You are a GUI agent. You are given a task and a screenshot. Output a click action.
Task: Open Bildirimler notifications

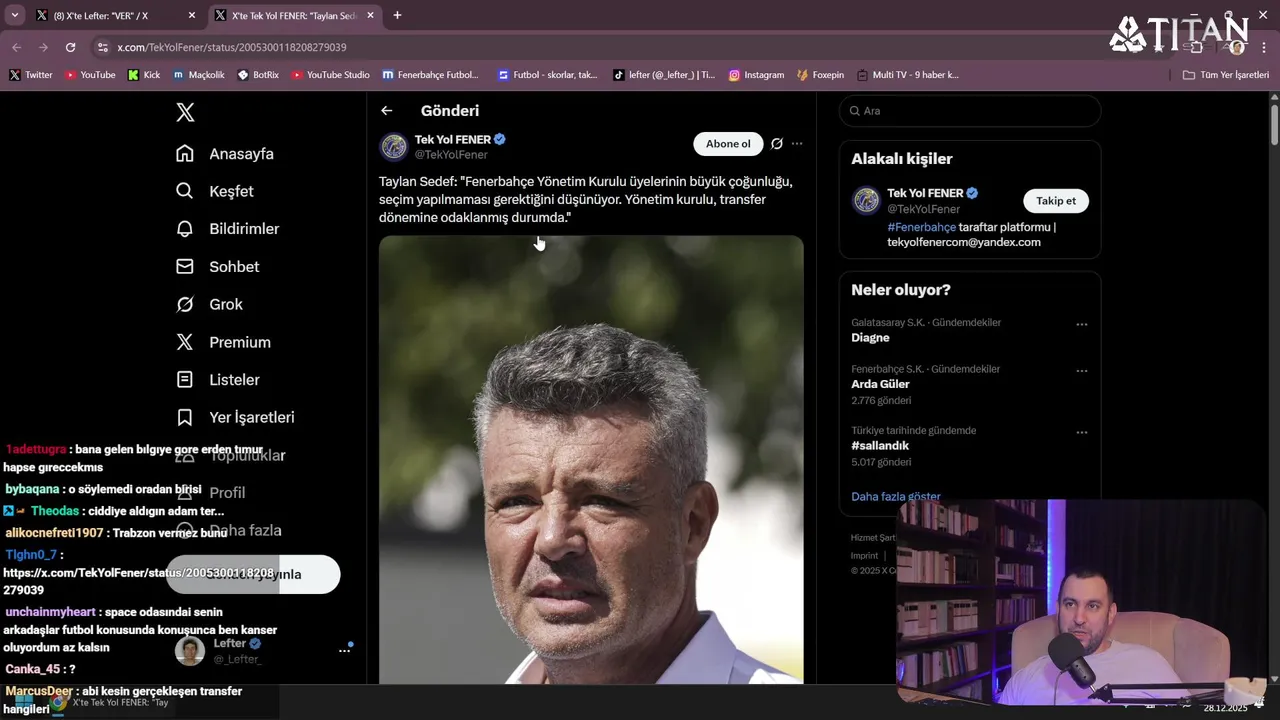pos(227,229)
